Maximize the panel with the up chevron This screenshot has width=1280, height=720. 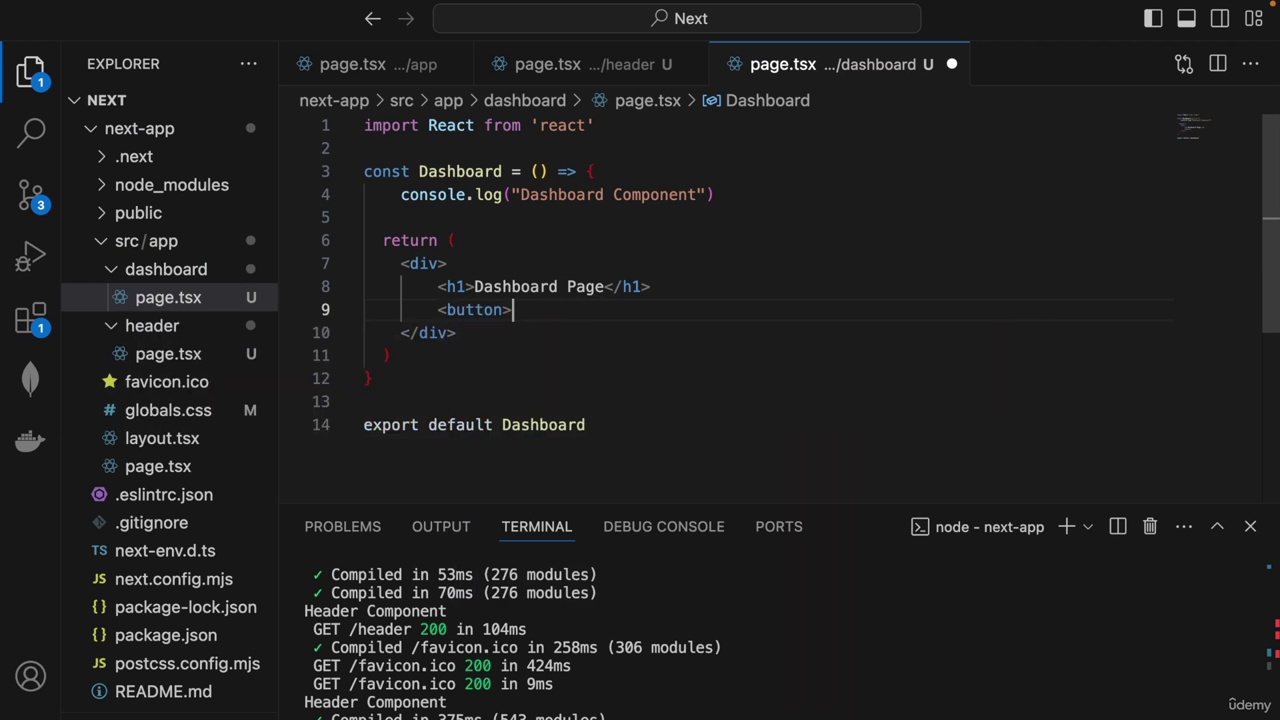[x=1217, y=527]
